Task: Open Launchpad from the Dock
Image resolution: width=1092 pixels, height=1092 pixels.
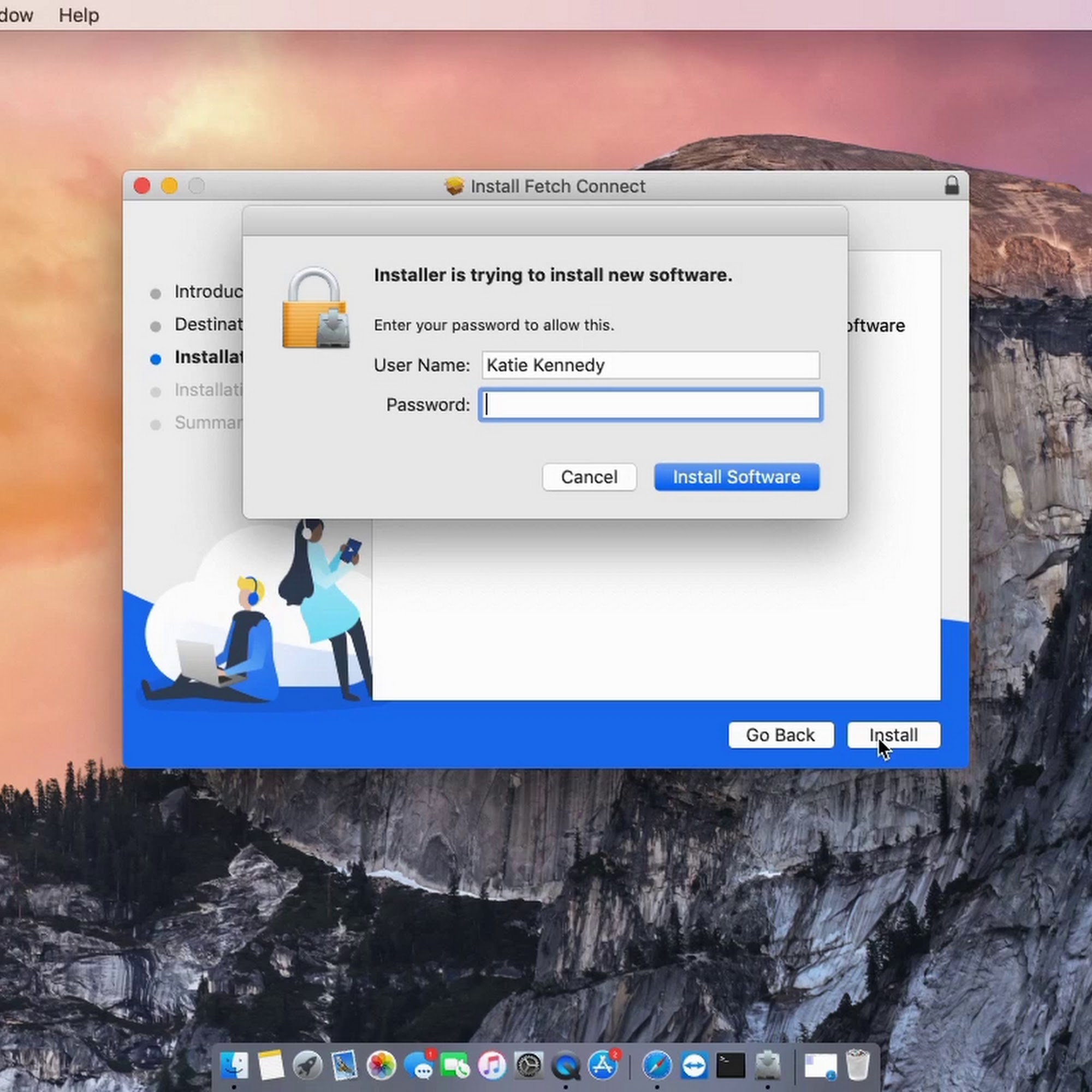Action: [307, 1066]
